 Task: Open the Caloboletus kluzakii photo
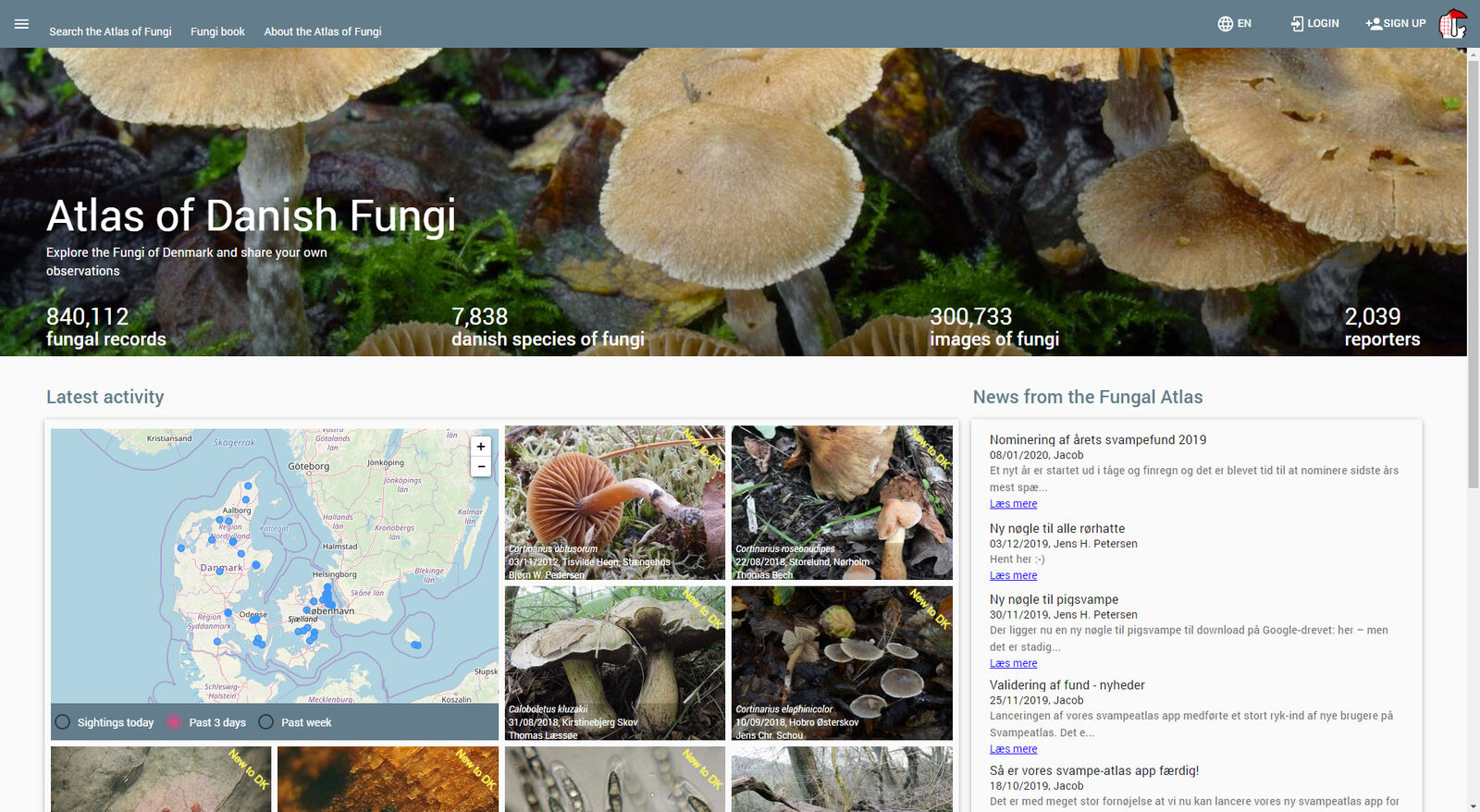(x=614, y=662)
